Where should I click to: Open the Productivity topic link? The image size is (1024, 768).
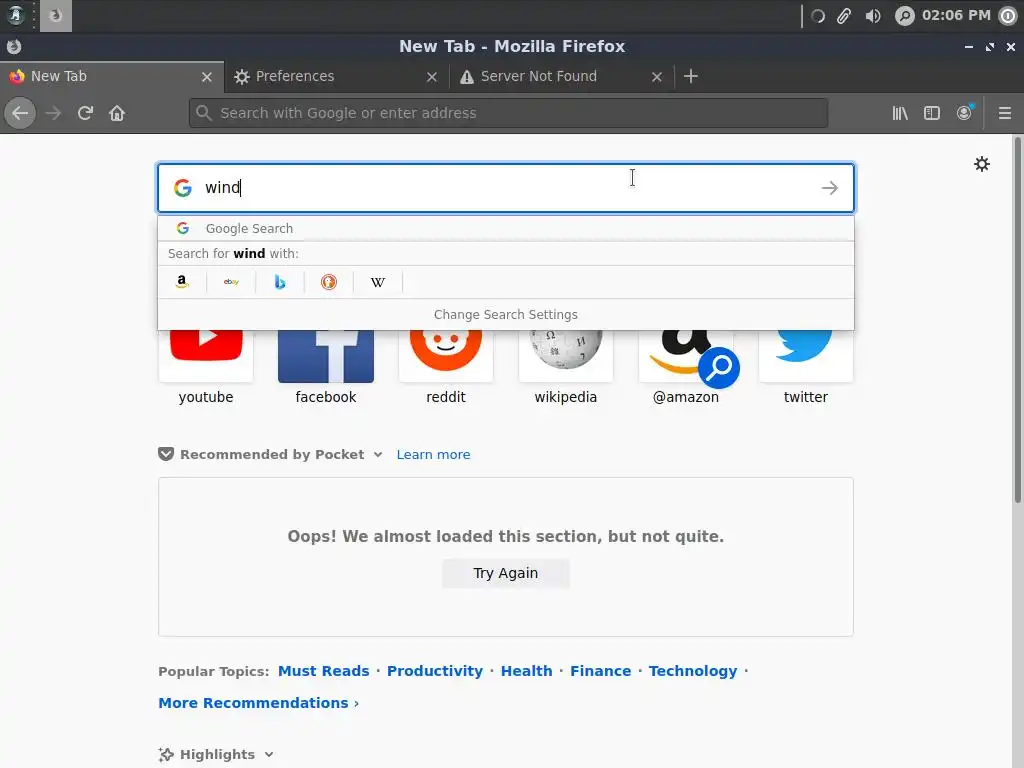435,671
